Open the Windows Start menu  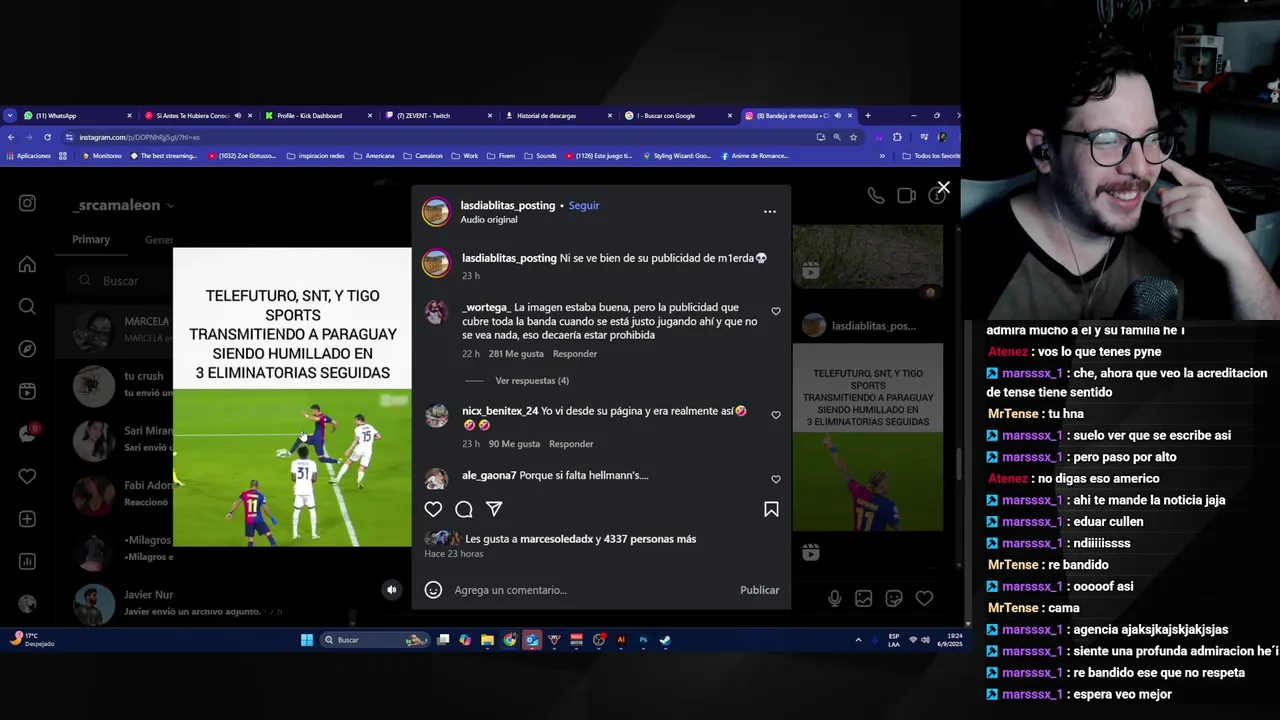pyautogui.click(x=307, y=640)
